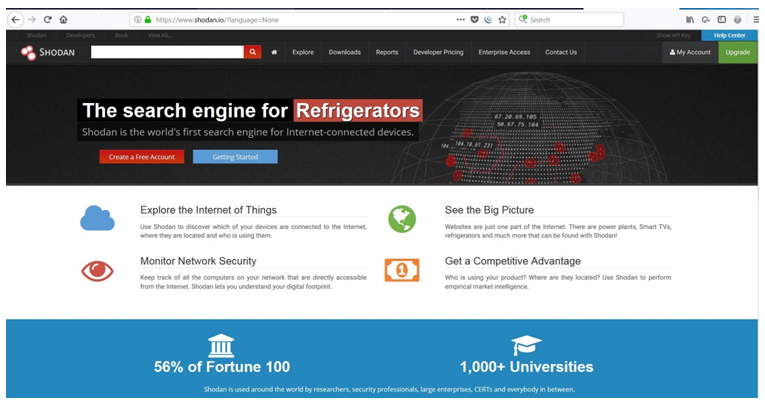Screen dimensions: 765x409
Task: Save page to Pocket icon
Action: click(475, 19)
